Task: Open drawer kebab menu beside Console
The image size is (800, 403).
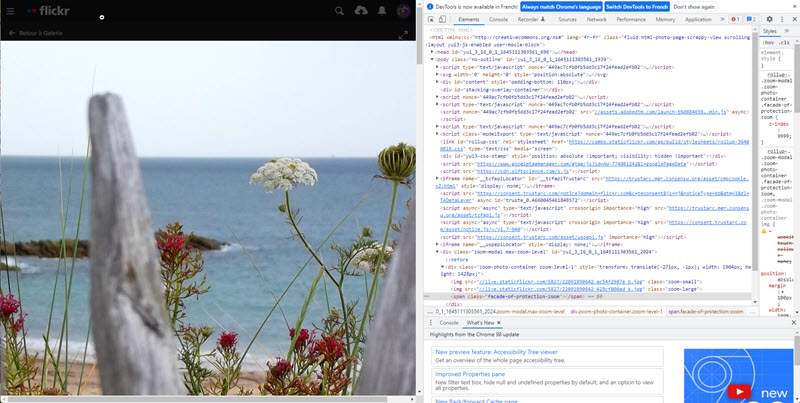Action: pyautogui.click(x=431, y=323)
